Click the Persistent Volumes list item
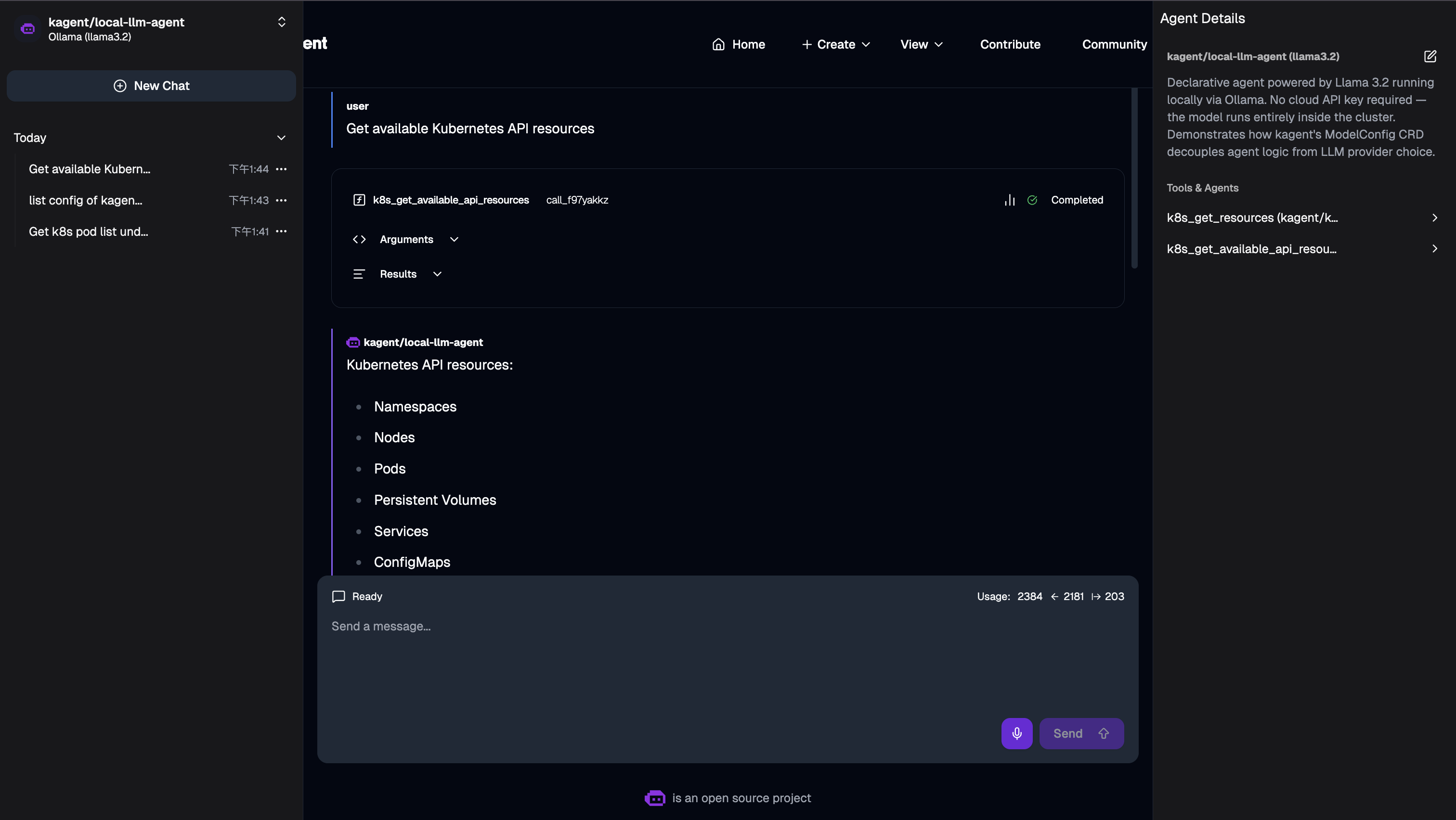The height and width of the screenshot is (820, 1456). click(x=435, y=500)
